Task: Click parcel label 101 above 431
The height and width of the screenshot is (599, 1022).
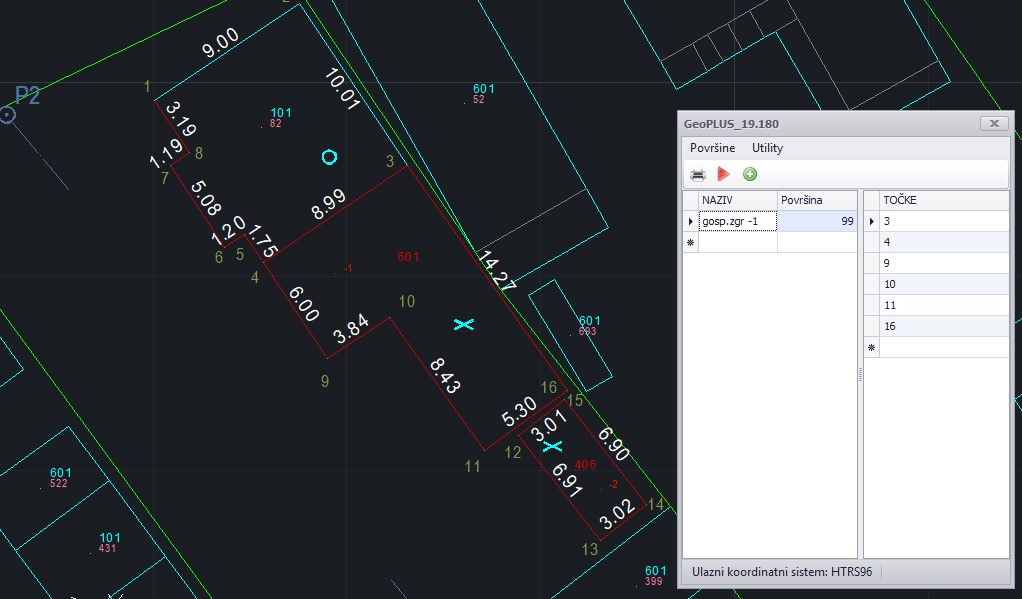Action: click(x=110, y=538)
